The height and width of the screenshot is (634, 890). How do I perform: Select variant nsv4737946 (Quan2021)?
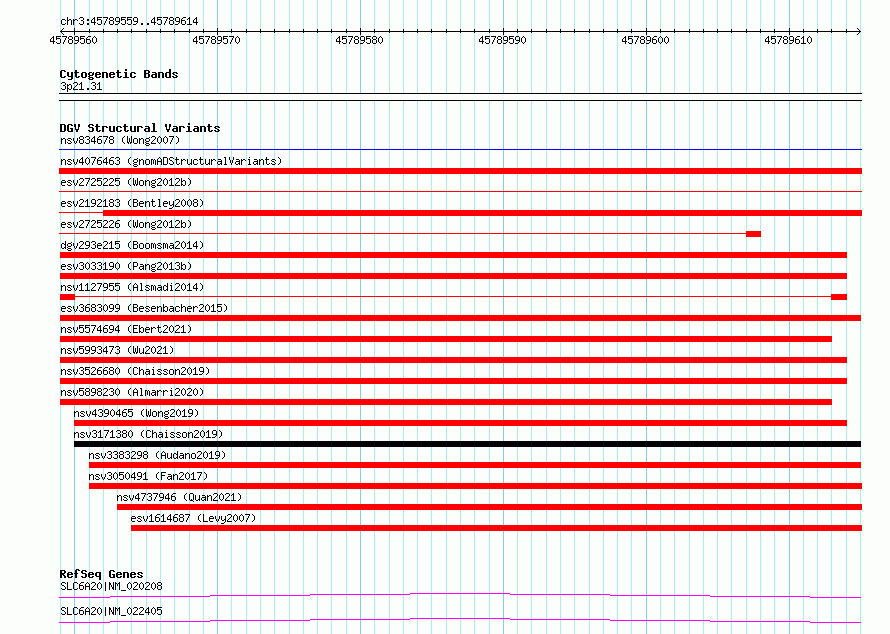[x=179, y=497]
